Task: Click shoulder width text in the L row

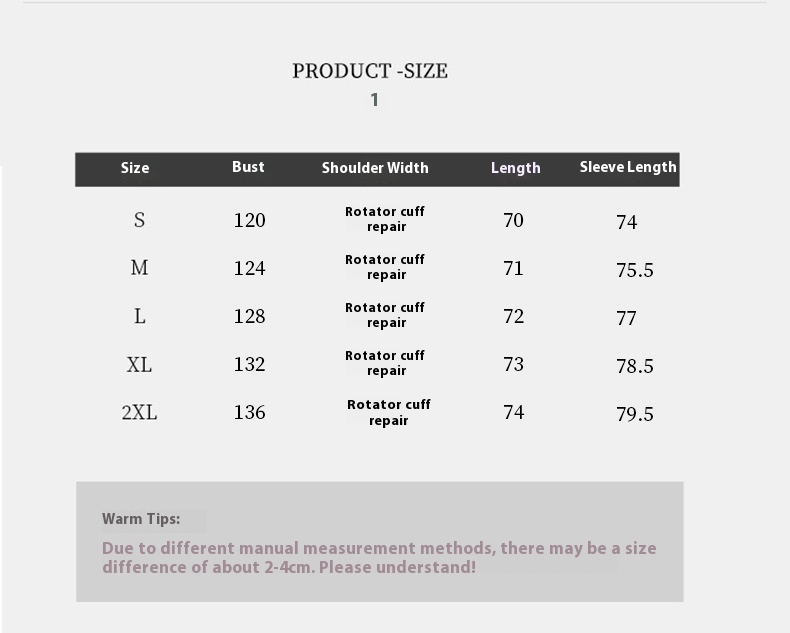Action: 385,315
